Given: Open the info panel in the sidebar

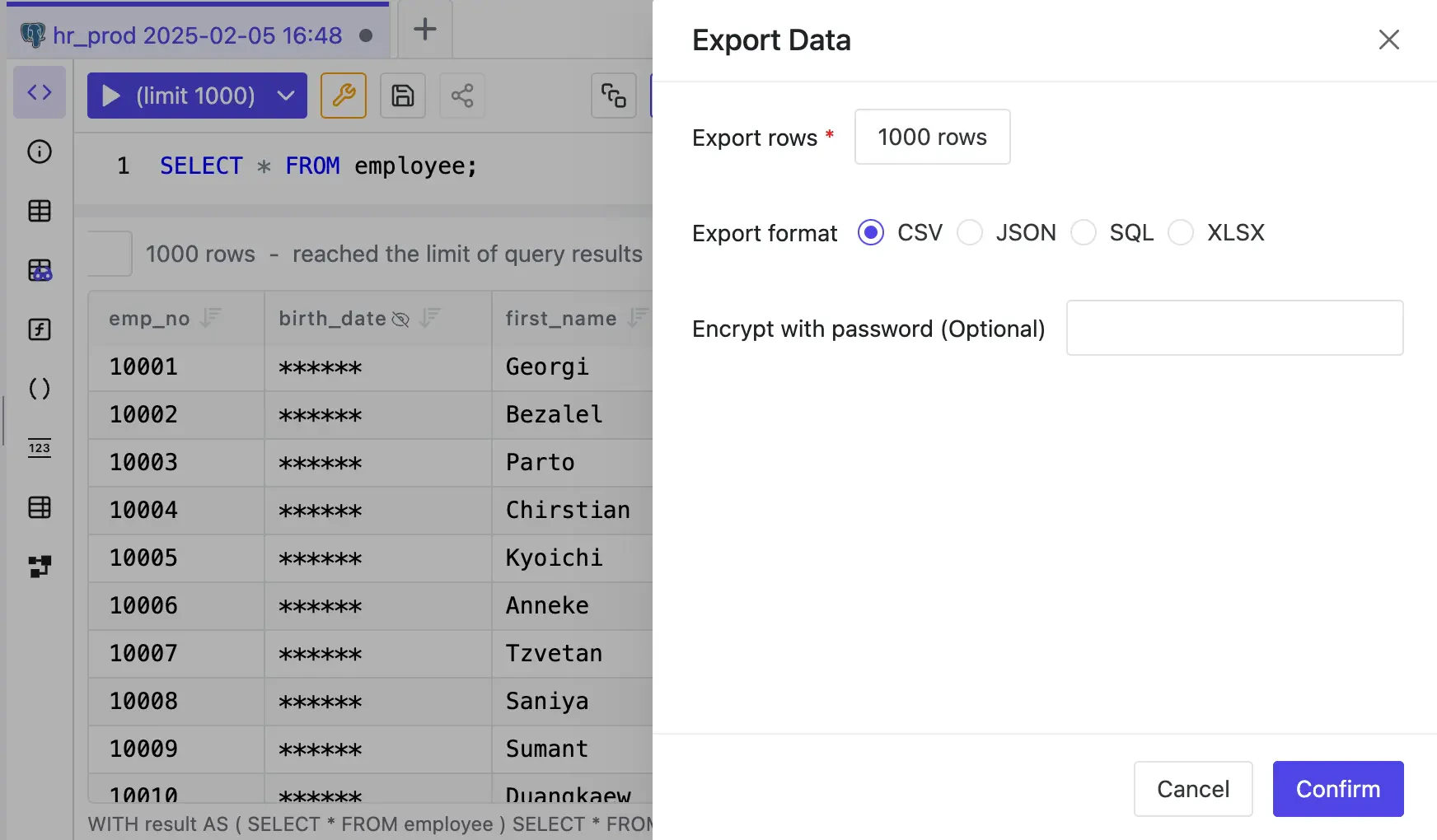Looking at the screenshot, I should [40, 152].
